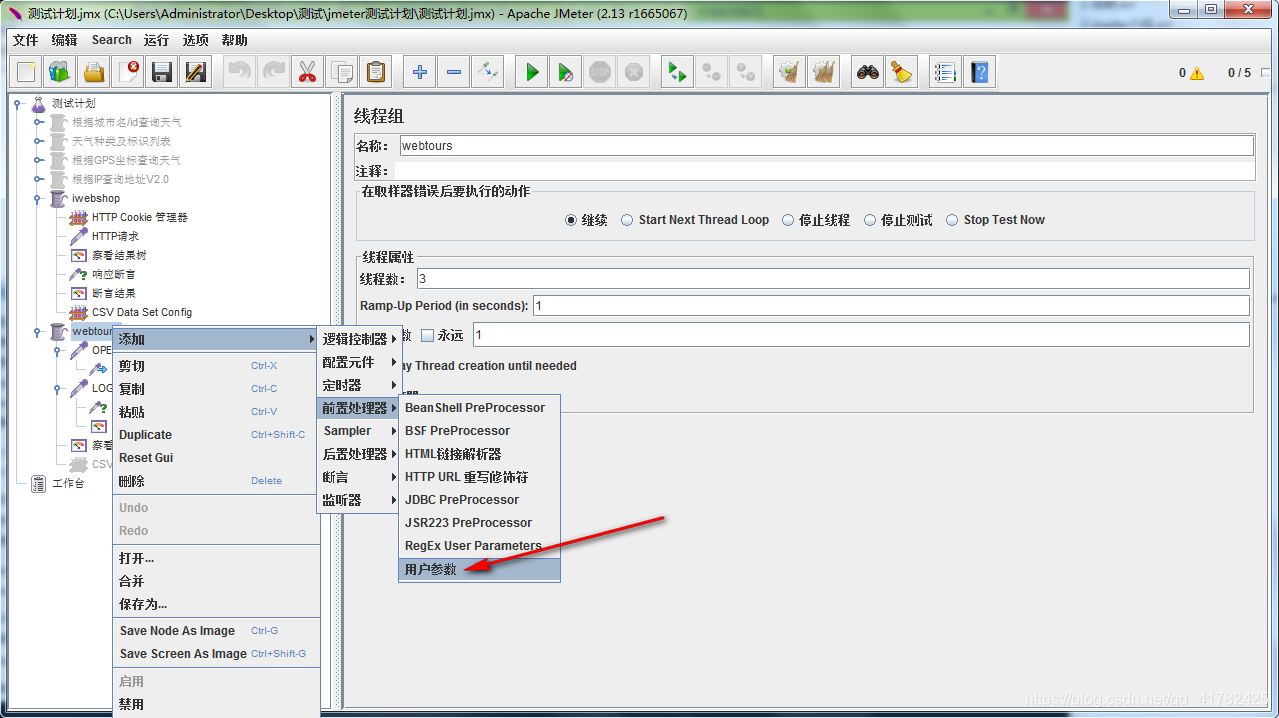
Task: Click Duplicate in the context menu
Action: [216, 435]
